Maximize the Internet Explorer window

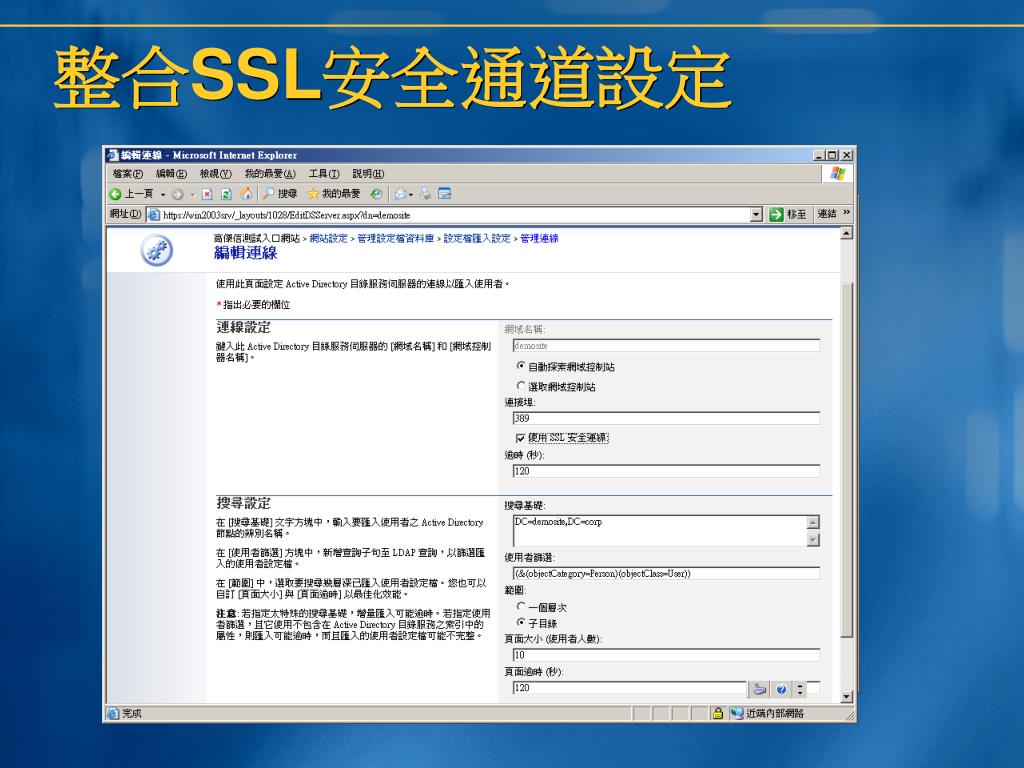point(831,155)
